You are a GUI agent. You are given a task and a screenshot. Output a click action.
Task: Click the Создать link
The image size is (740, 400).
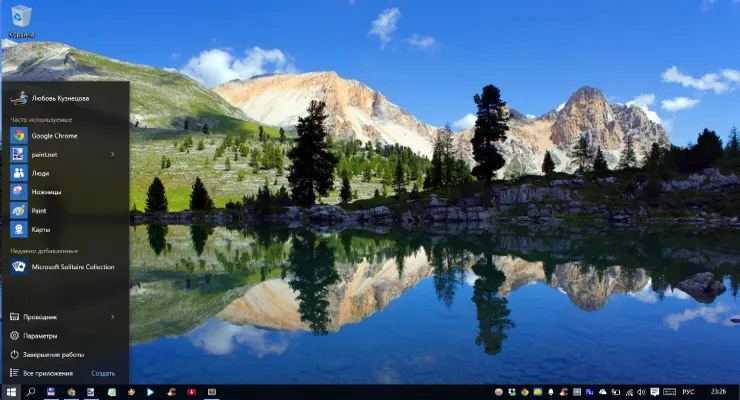[103, 373]
